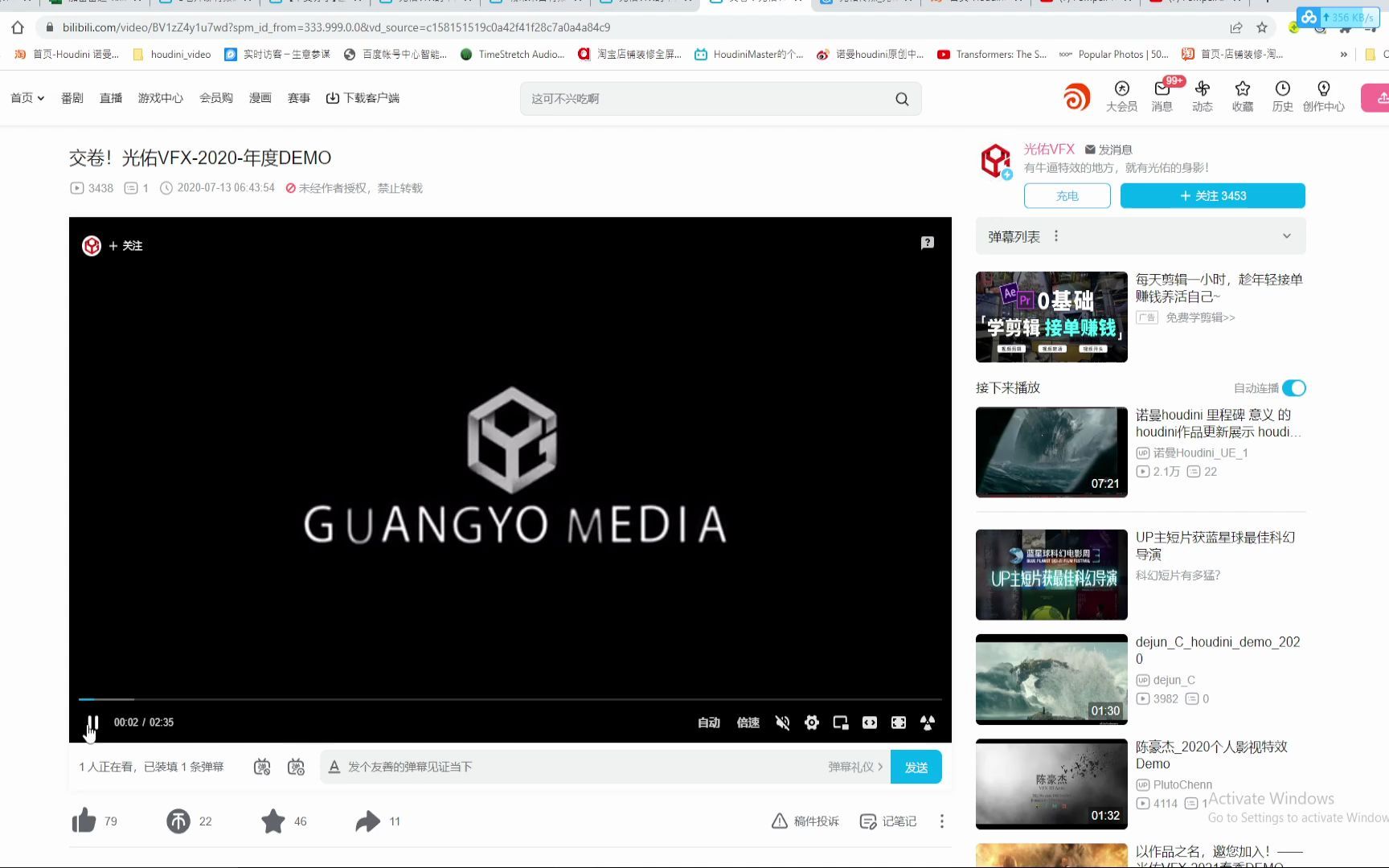Enter web fullscreen mode icon

click(899, 723)
